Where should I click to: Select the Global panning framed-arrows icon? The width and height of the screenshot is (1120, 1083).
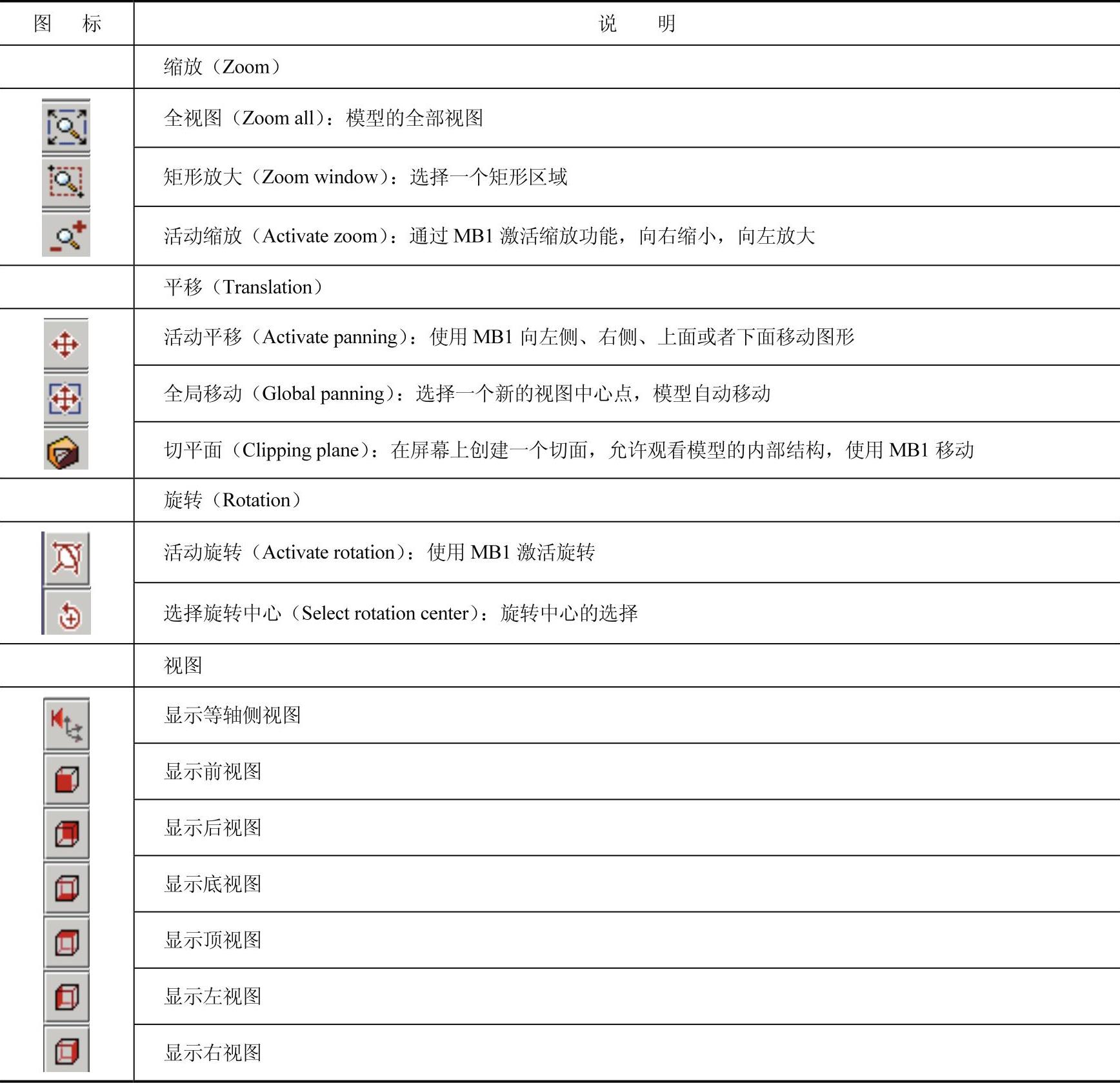point(66,398)
